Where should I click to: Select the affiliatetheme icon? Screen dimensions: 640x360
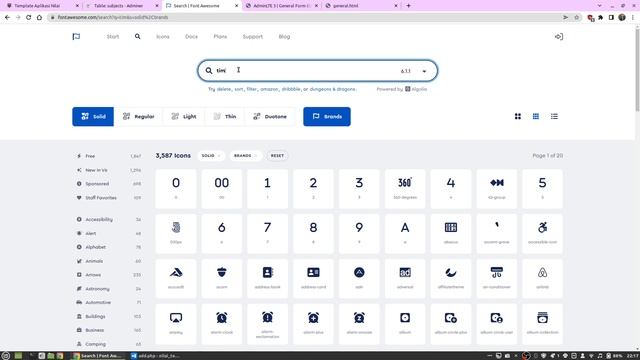click(451, 278)
